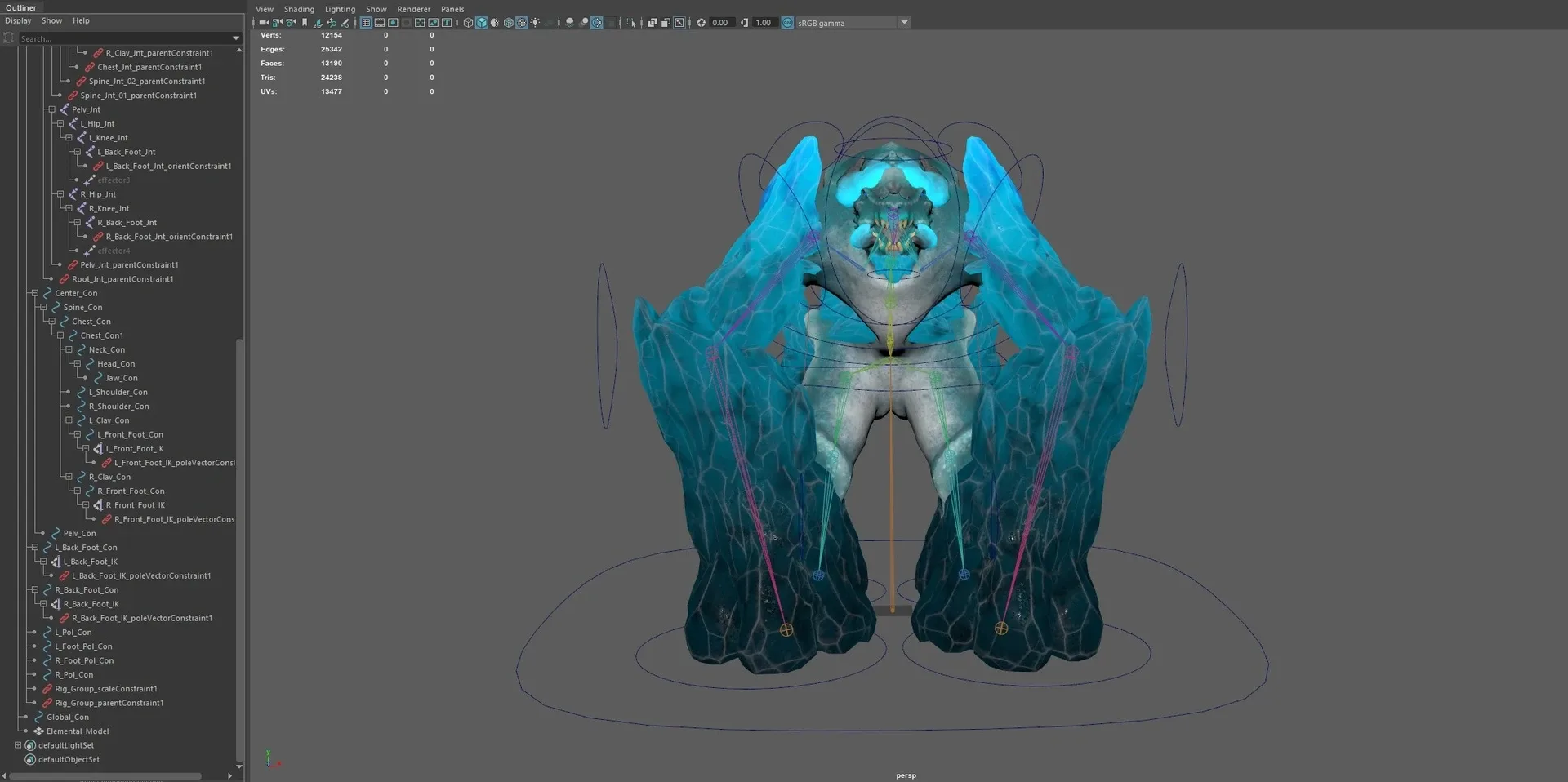Open the sRGB gamma color management dropdown

coord(904,22)
